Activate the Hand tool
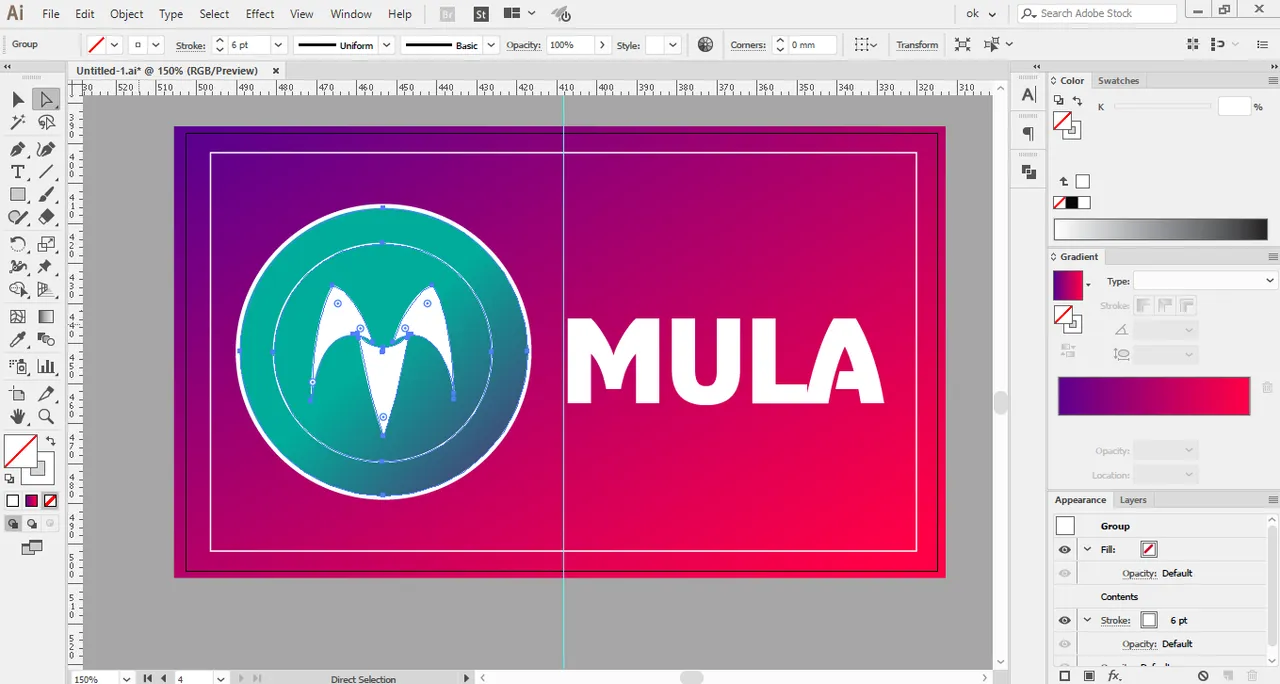 coord(18,417)
